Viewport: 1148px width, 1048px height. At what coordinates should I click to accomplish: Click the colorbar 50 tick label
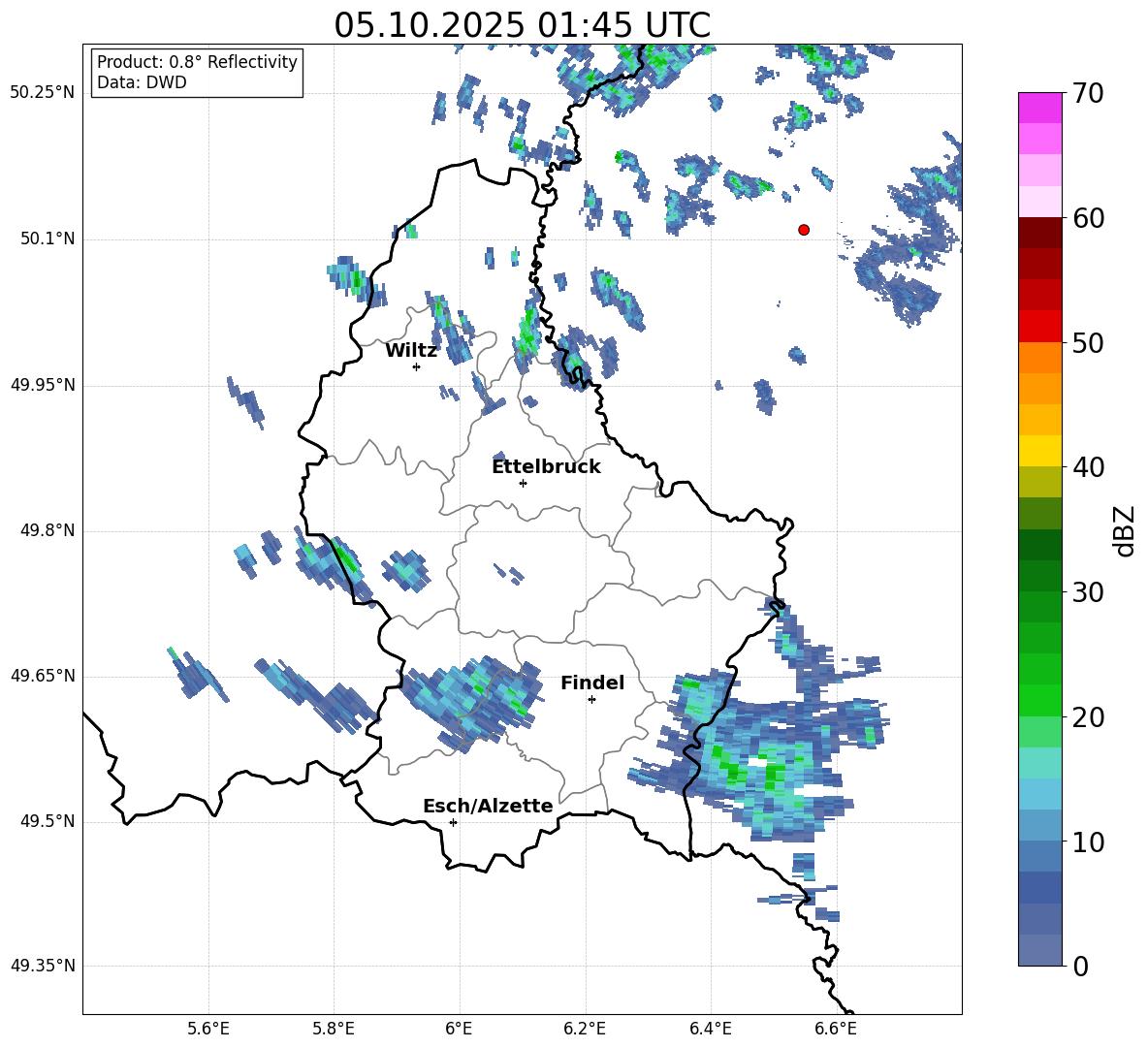point(1088,342)
